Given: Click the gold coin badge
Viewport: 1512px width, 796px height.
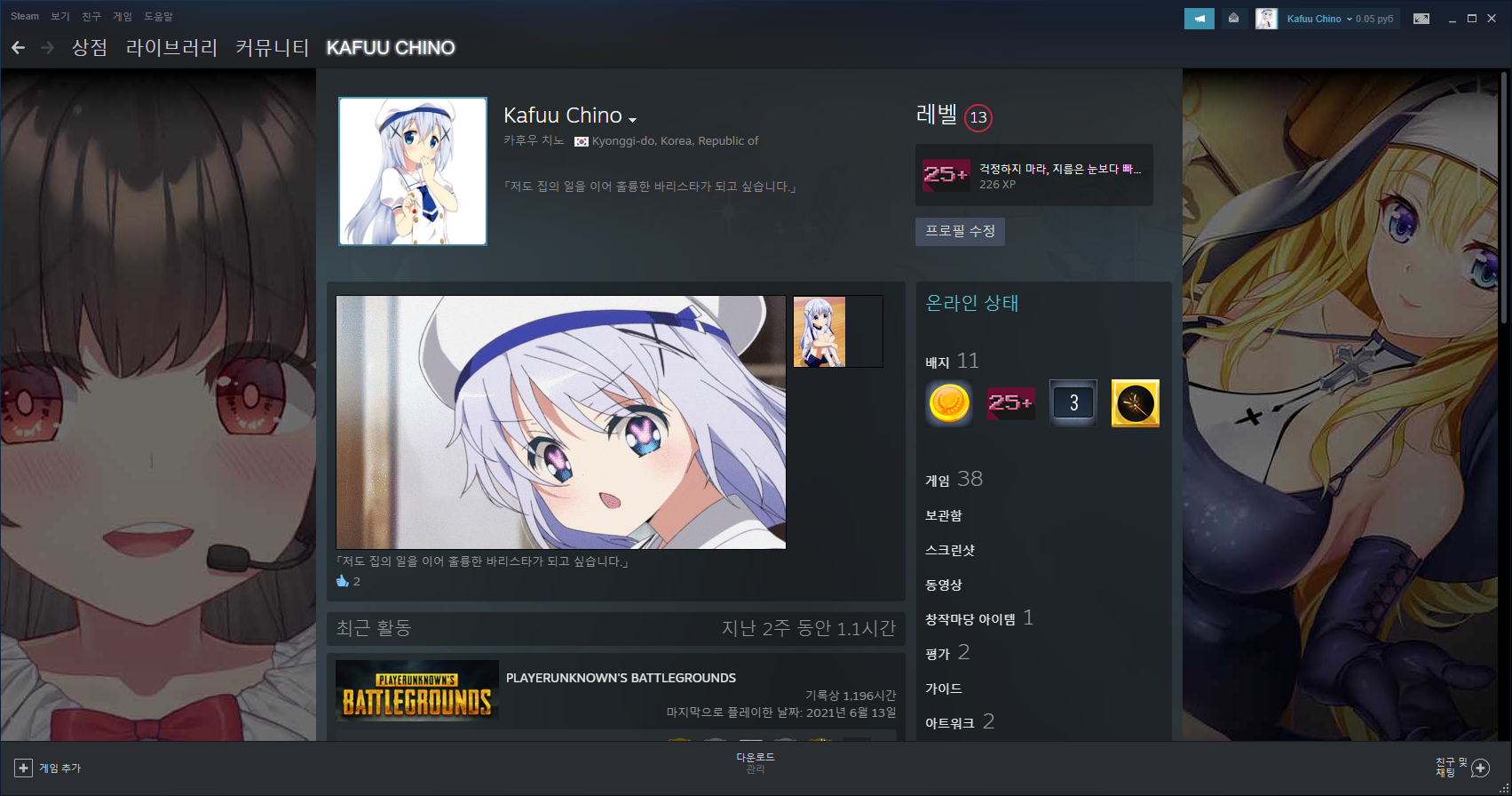Looking at the screenshot, I should 949,403.
